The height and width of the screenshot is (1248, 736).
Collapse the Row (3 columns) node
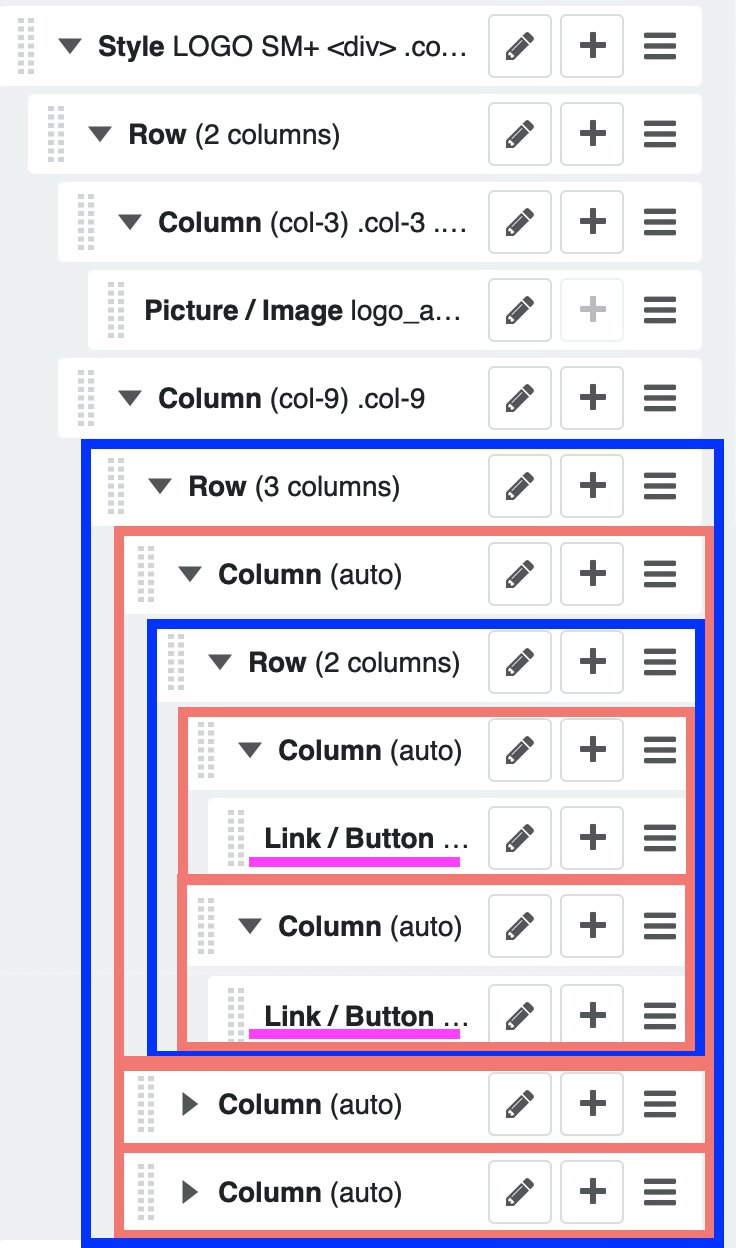(x=159, y=487)
